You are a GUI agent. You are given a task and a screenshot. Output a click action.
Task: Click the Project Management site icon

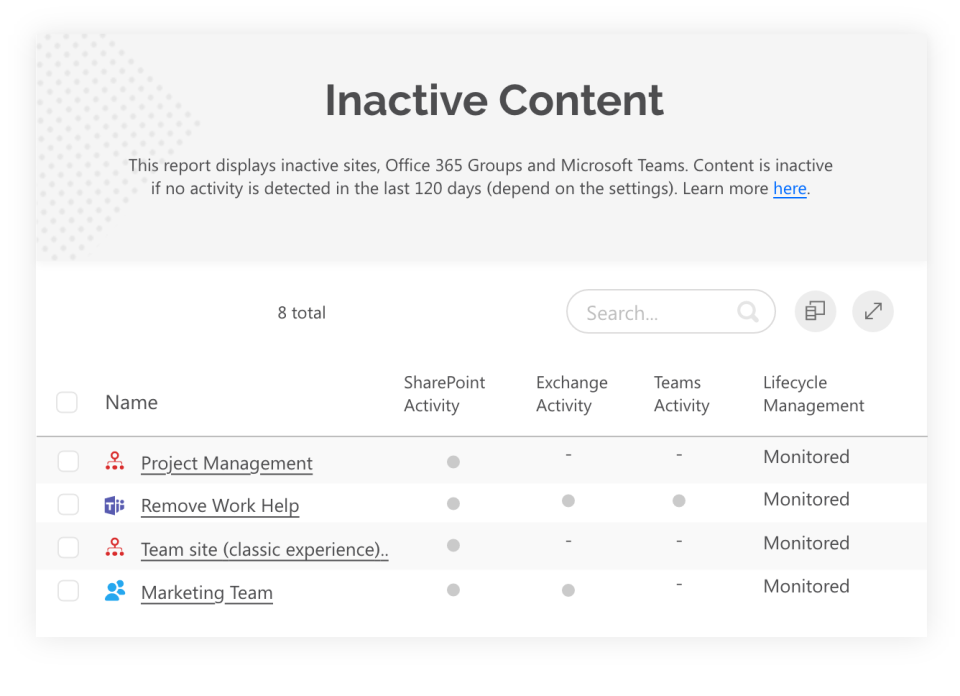point(115,462)
